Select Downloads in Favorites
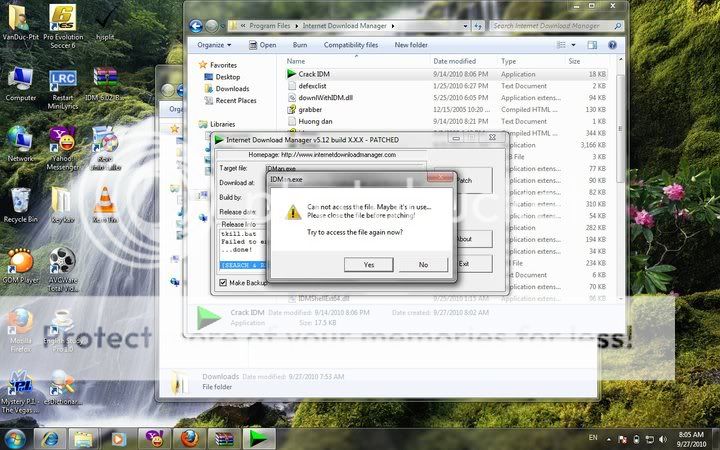 click(232, 89)
